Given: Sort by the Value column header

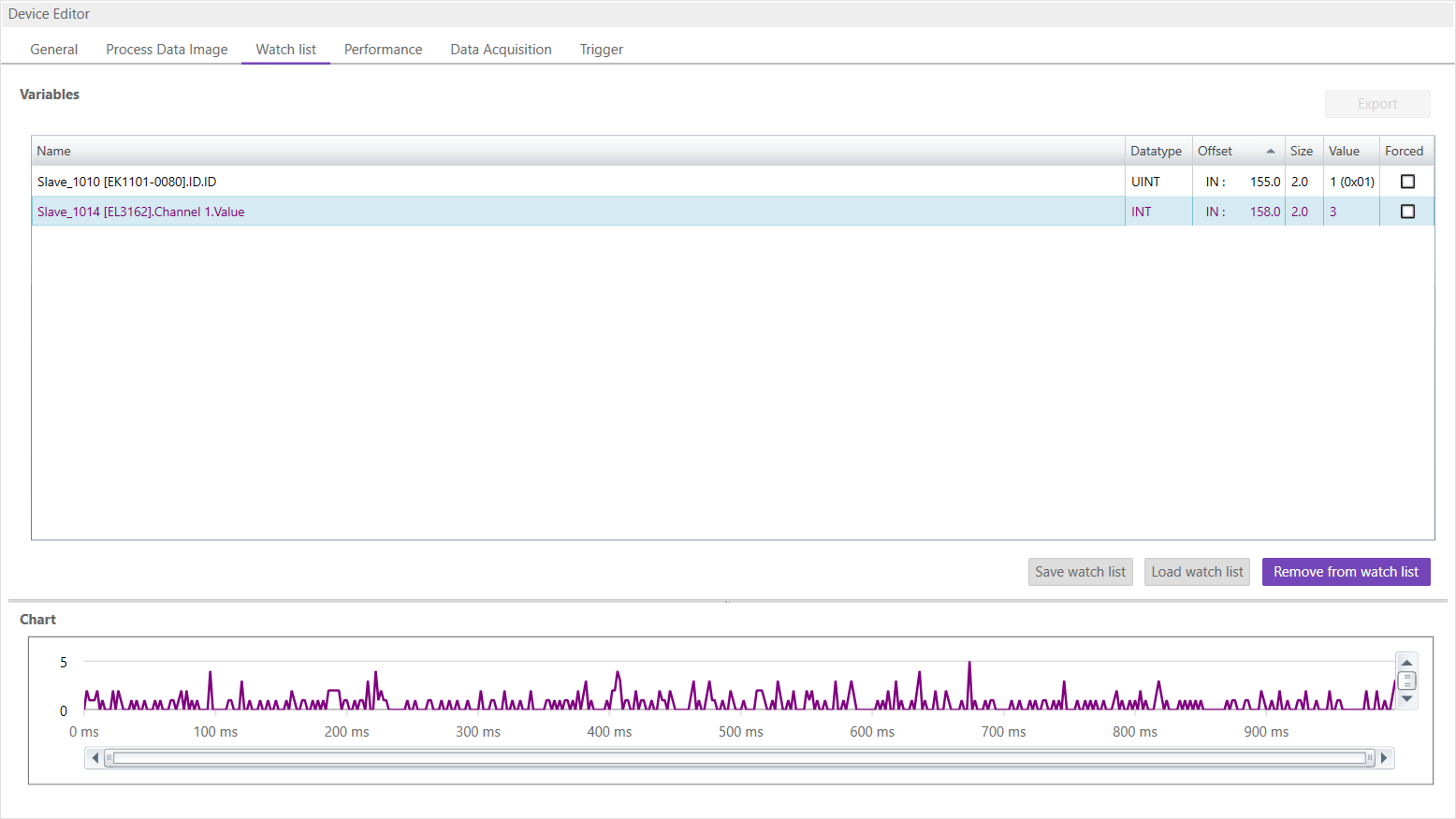Looking at the screenshot, I should (1345, 150).
